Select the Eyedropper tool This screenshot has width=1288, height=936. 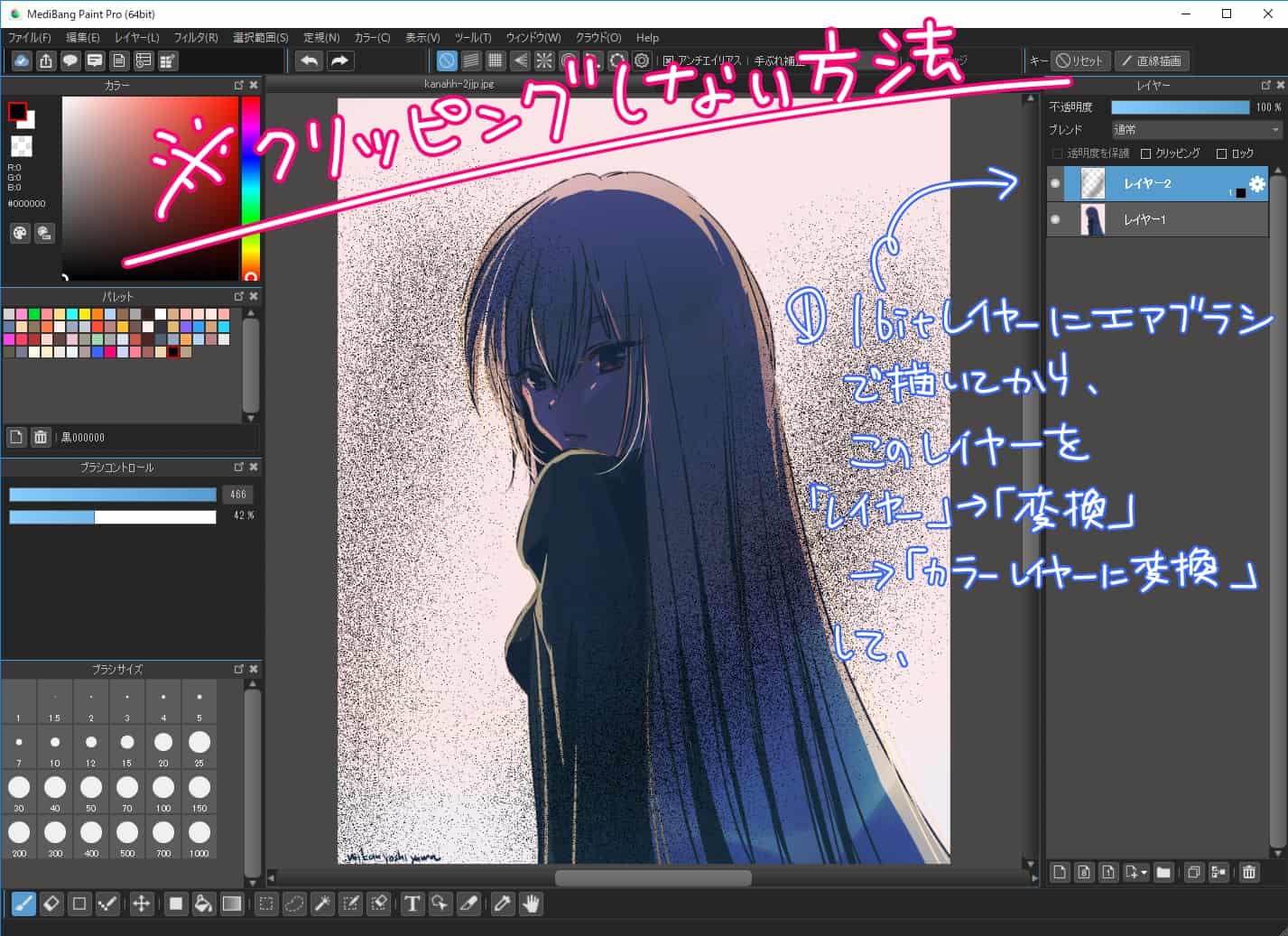[x=503, y=904]
